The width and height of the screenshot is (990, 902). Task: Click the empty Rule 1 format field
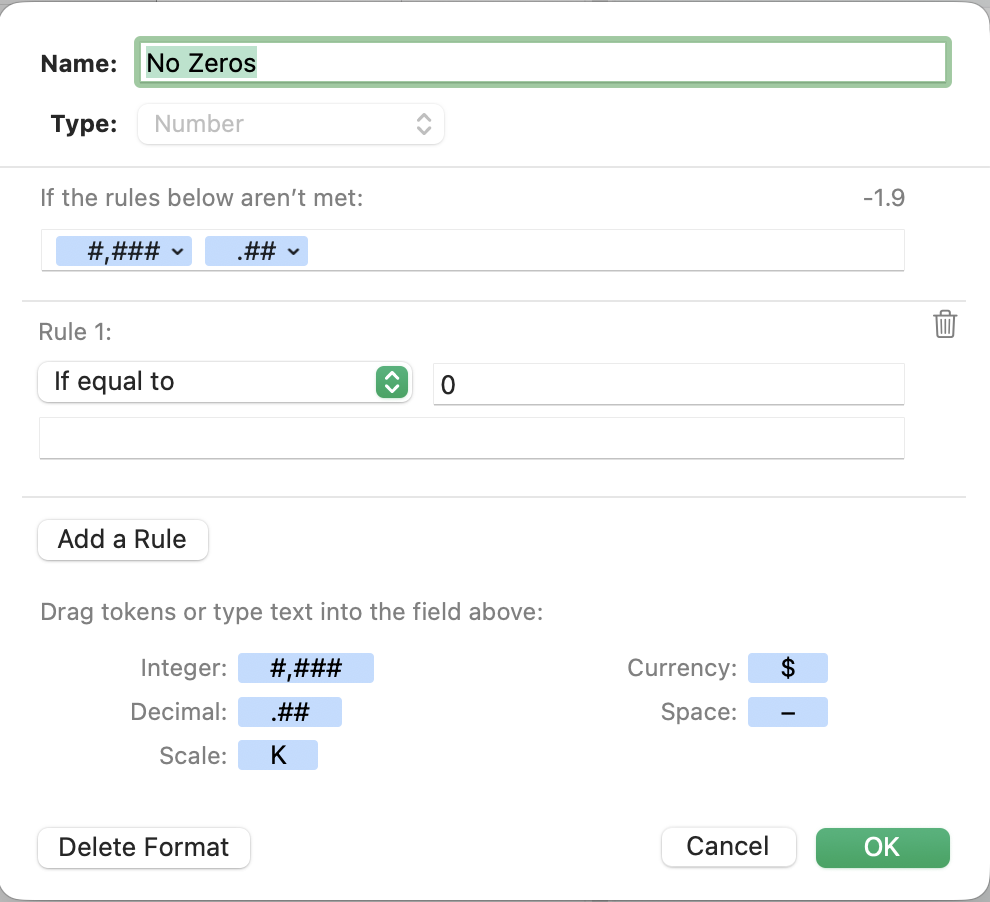coord(471,439)
